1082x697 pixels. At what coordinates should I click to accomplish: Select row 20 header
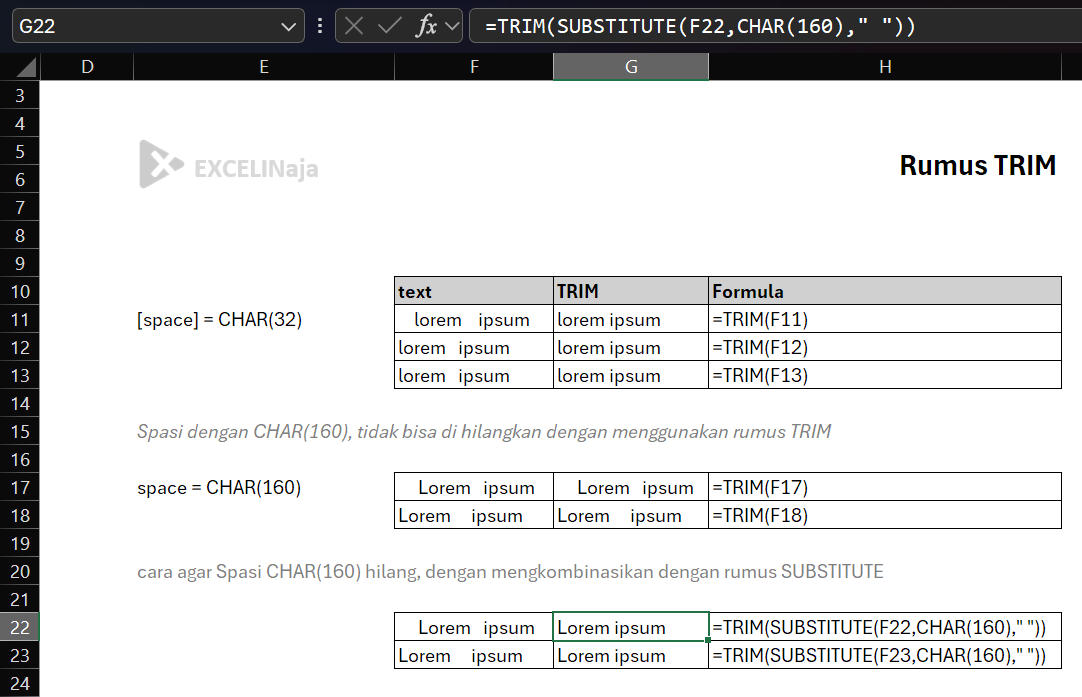pyautogui.click(x=19, y=571)
